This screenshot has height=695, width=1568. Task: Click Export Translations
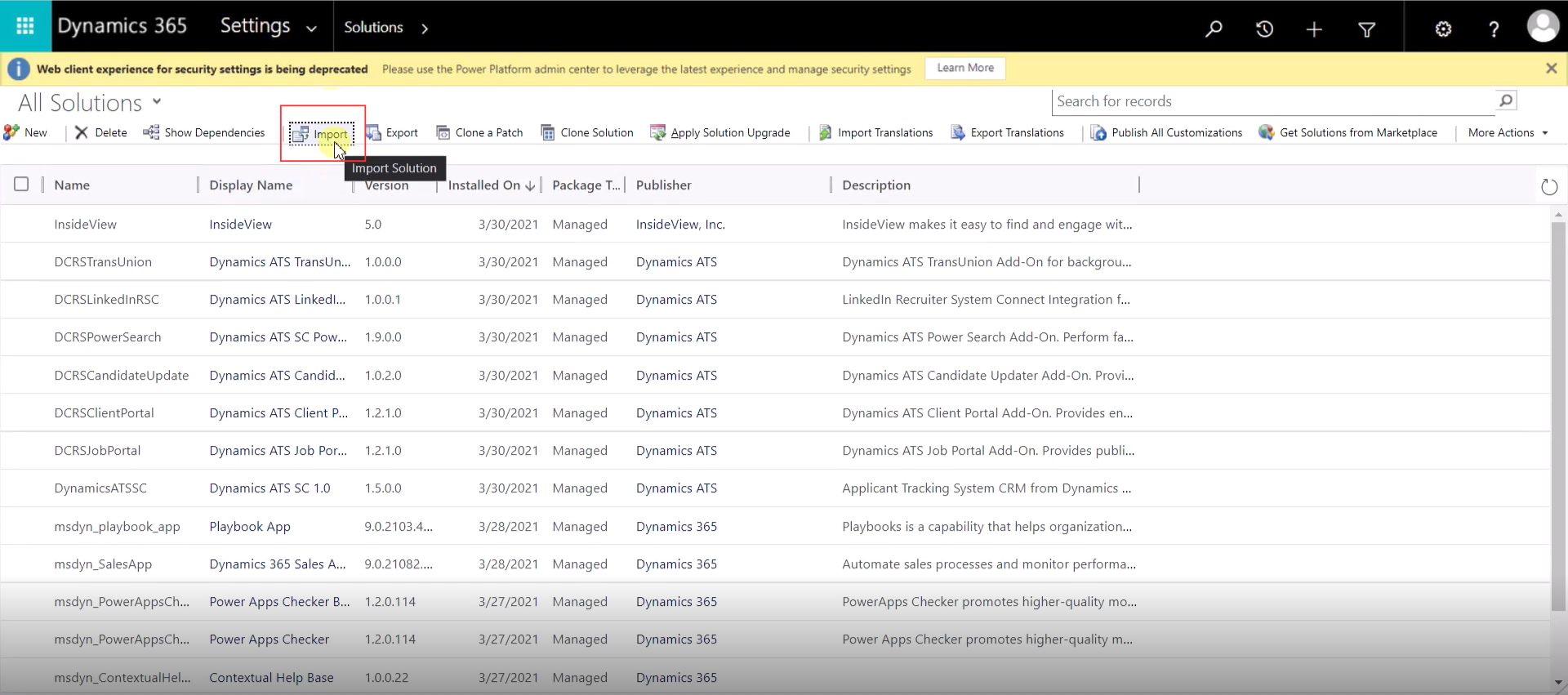[x=1007, y=132]
